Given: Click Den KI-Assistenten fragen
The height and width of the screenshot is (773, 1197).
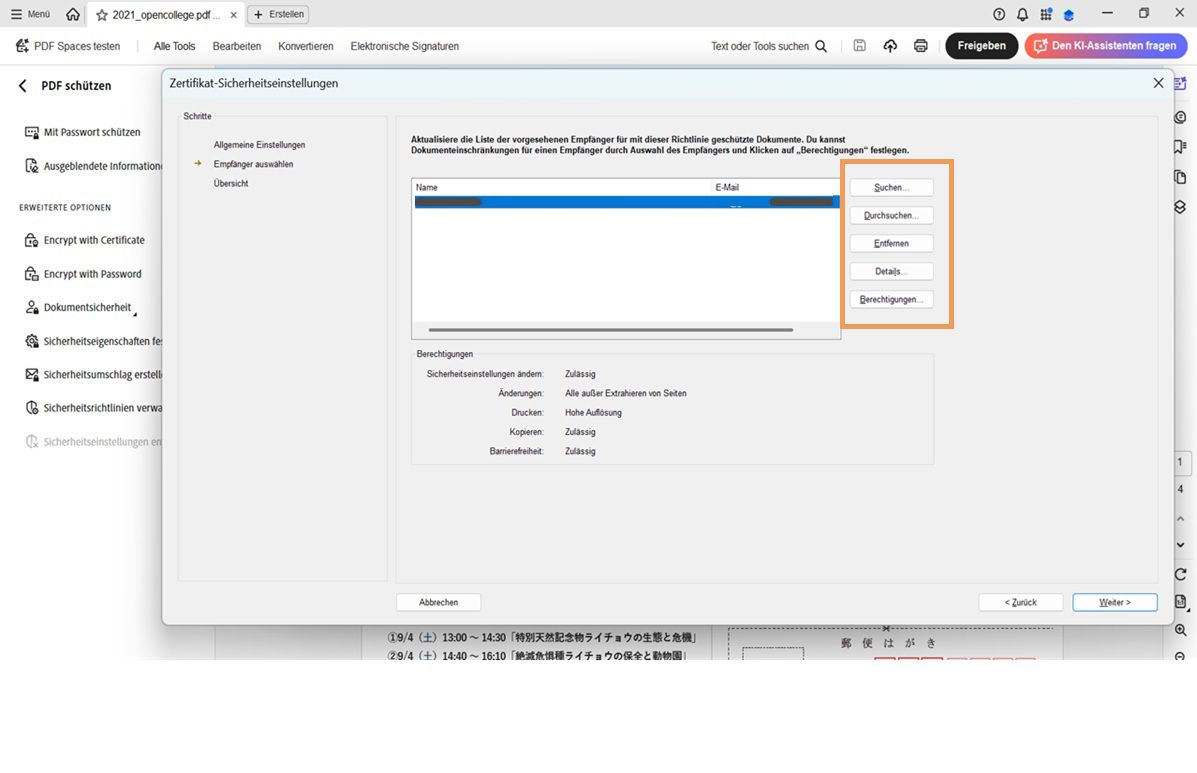Looking at the screenshot, I should coord(1105,46).
